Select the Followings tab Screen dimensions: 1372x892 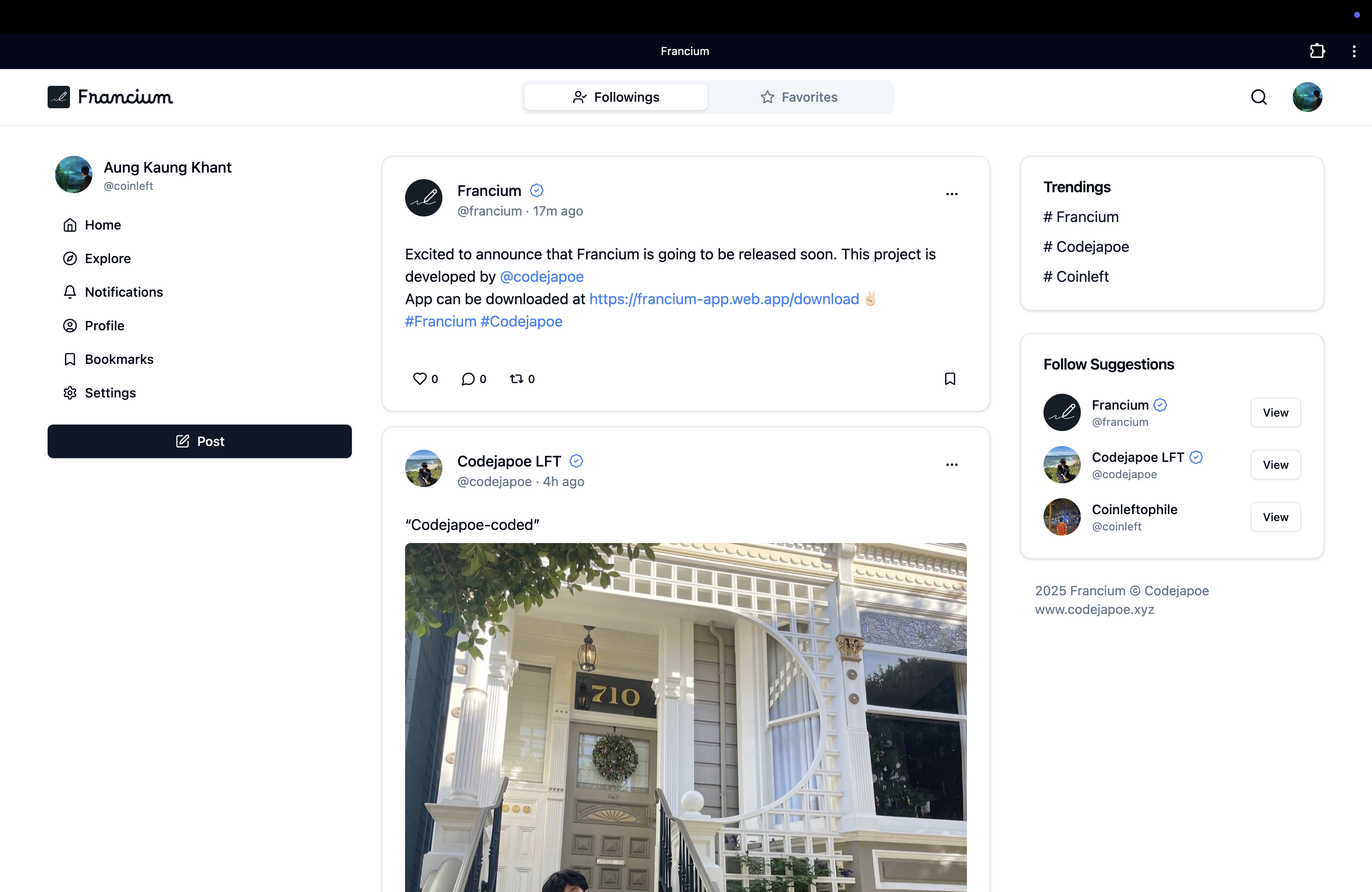[616, 97]
